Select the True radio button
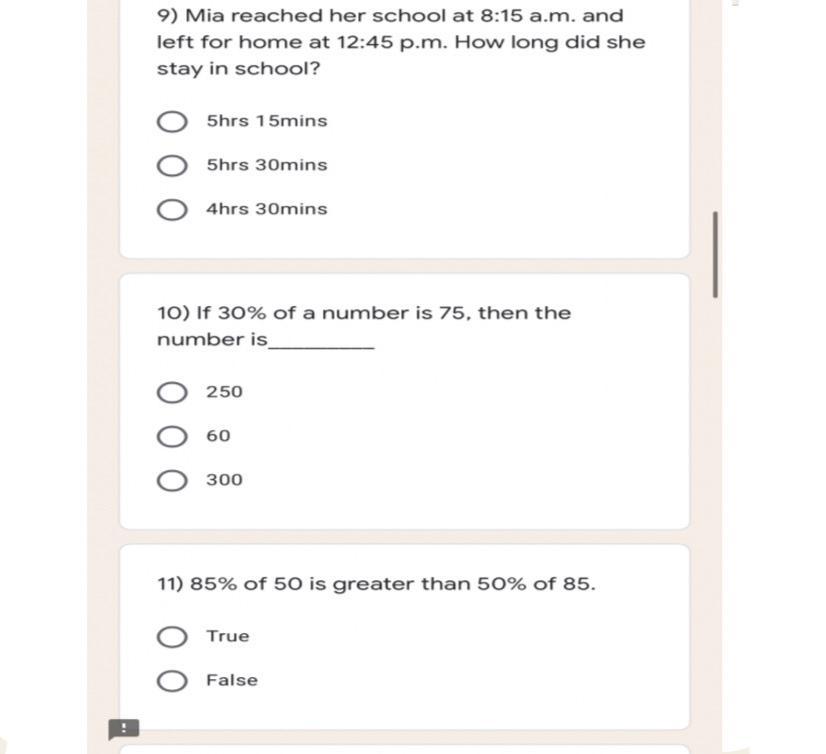The width and height of the screenshot is (826, 754). [x=172, y=637]
